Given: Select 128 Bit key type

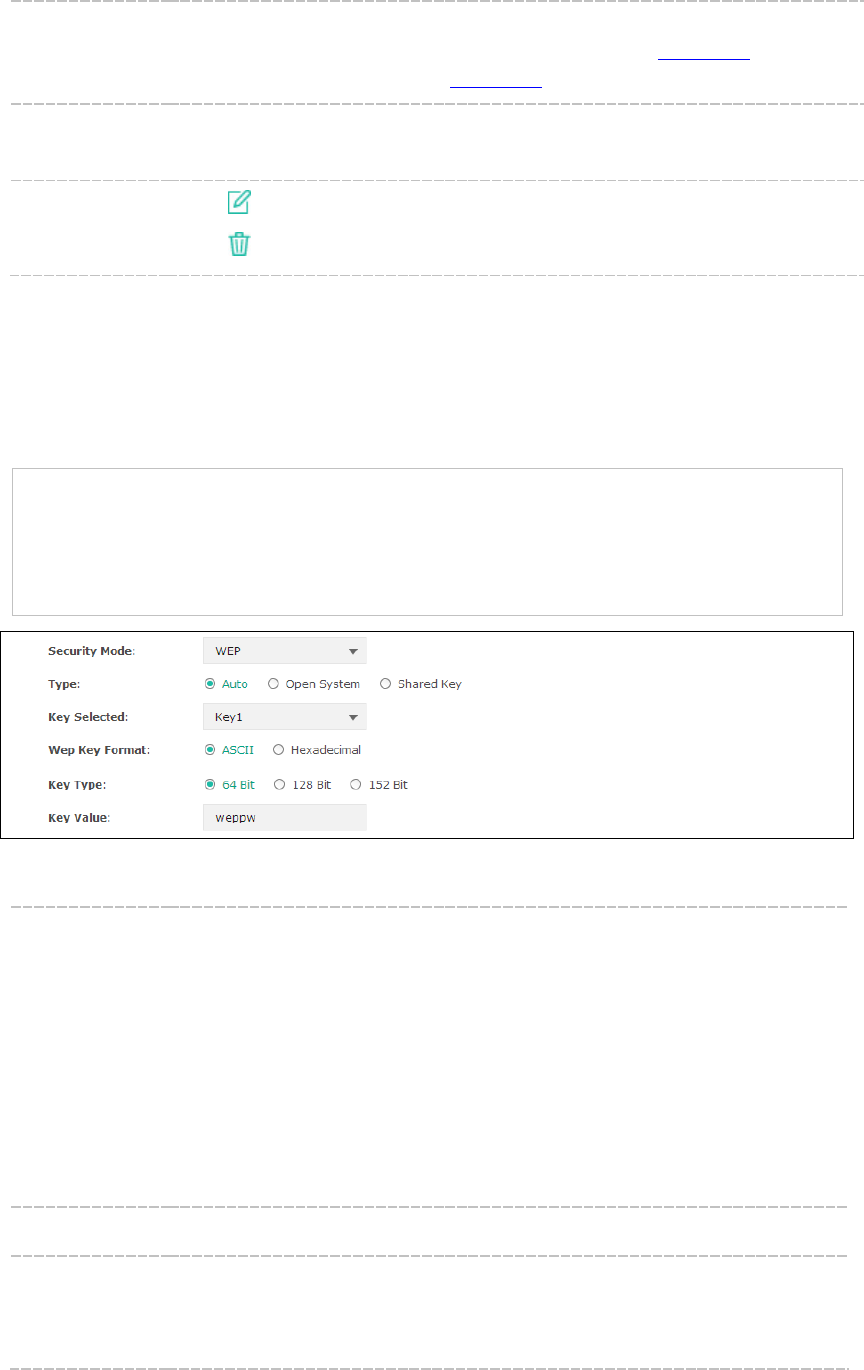Looking at the screenshot, I should pyautogui.click(x=279, y=785).
